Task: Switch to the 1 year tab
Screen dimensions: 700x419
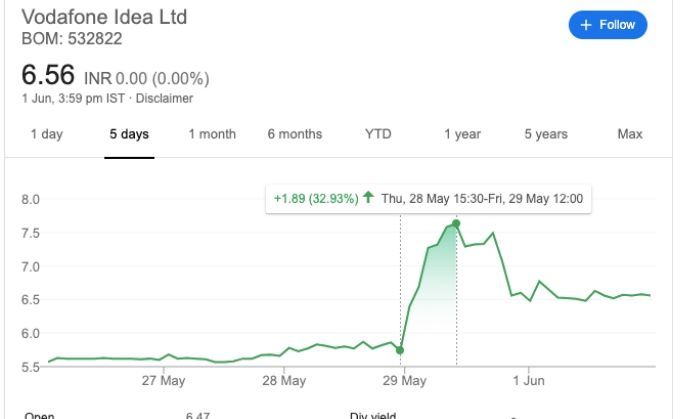Action: tap(462, 135)
